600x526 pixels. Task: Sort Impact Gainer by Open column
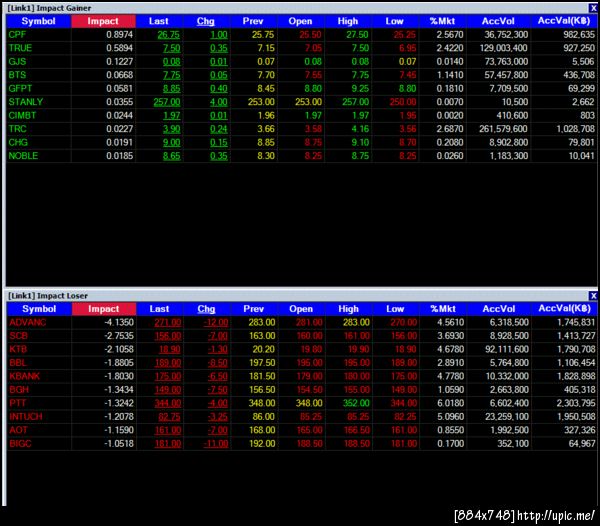(301, 21)
